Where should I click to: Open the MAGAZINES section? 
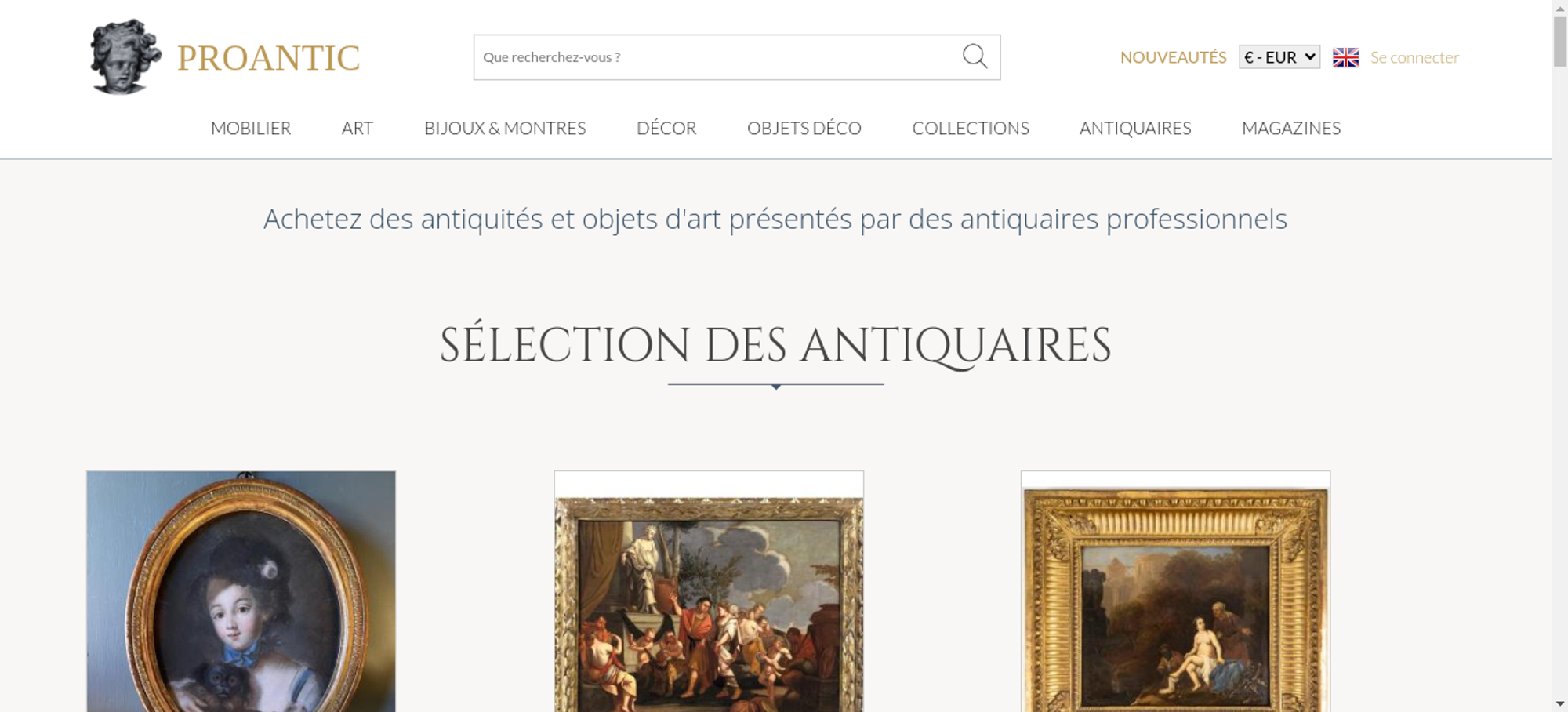tap(1291, 128)
